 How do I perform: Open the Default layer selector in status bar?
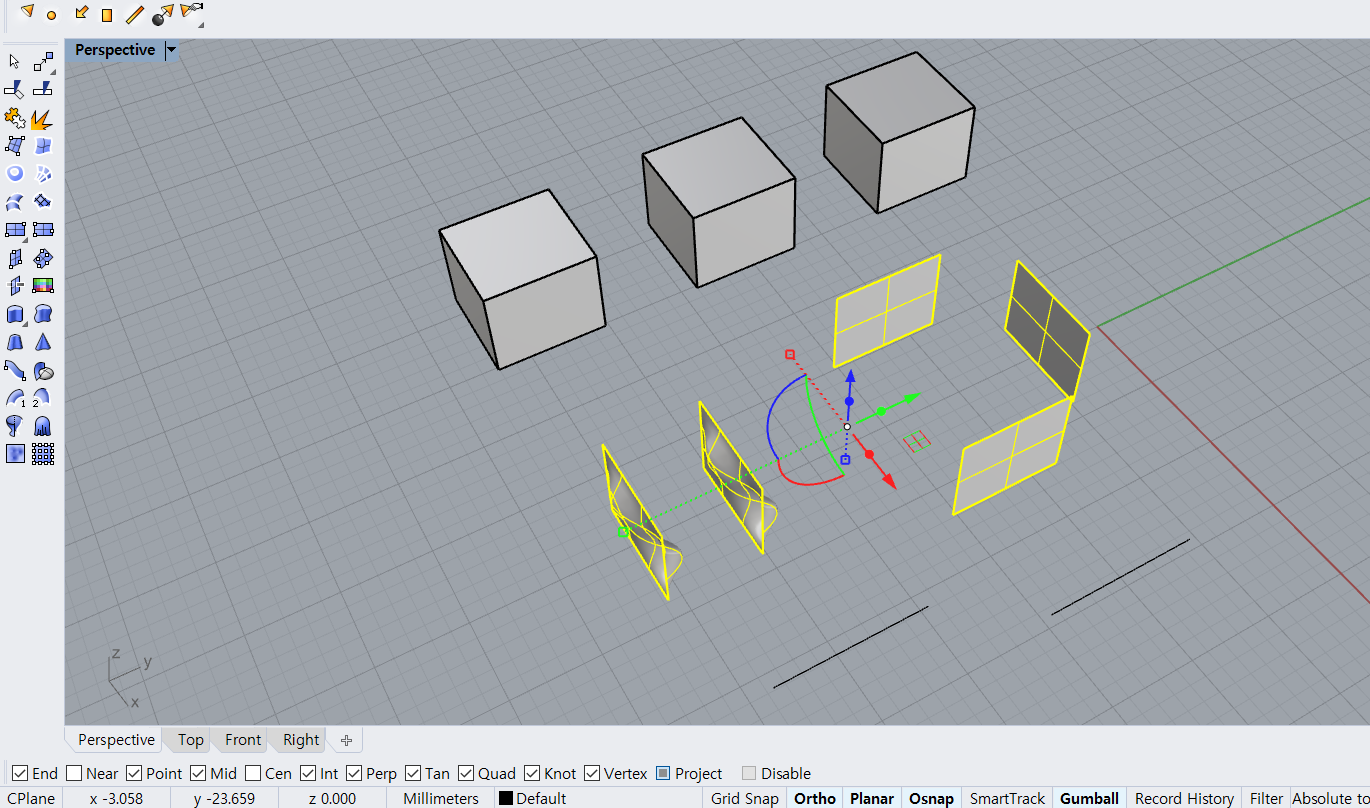(541, 798)
